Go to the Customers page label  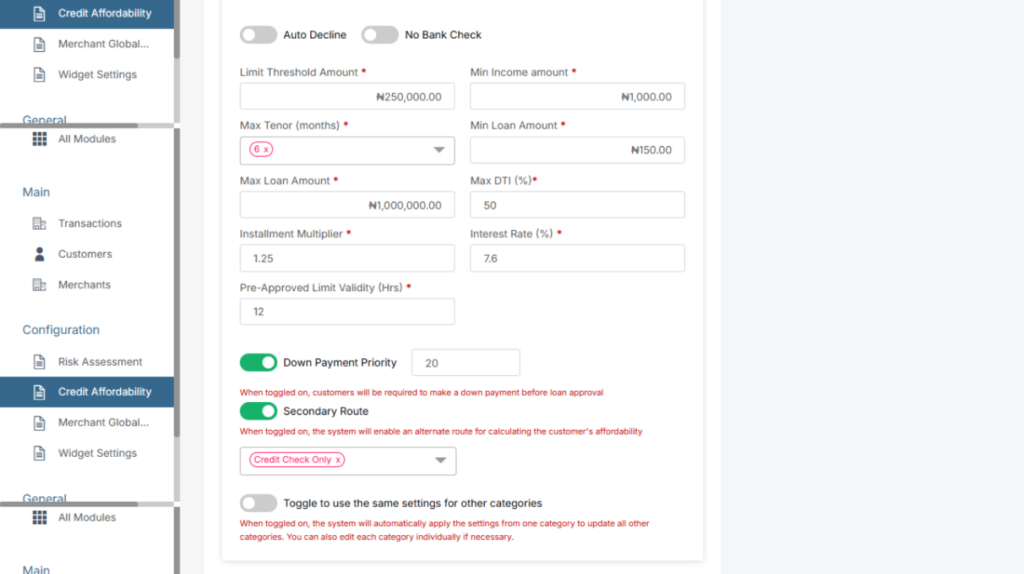pos(85,254)
